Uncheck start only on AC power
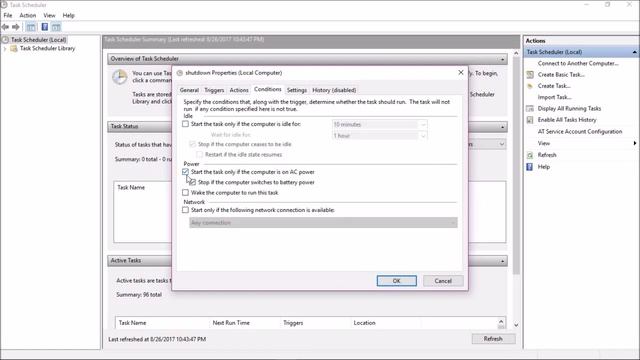This screenshot has width=640, height=360. click(x=185, y=172)
